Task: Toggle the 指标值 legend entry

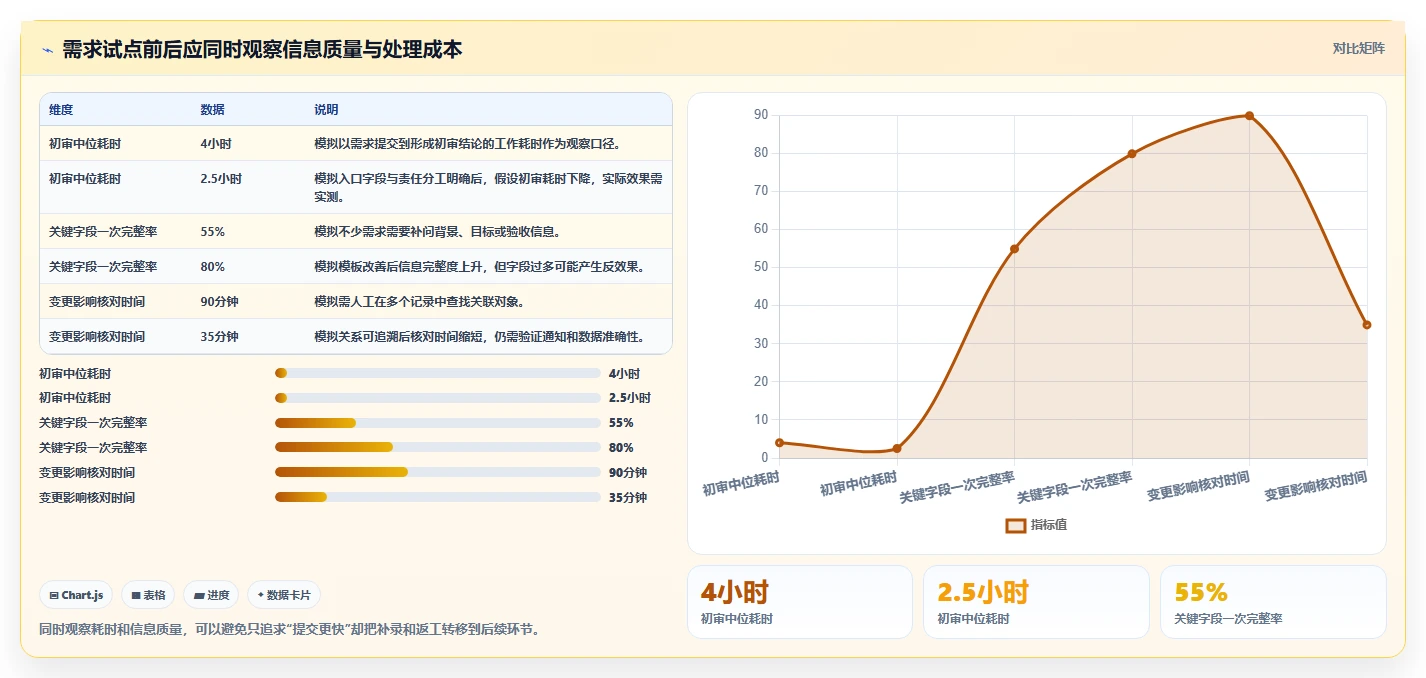Action: pyautogui.click(x=1037, y=525)
